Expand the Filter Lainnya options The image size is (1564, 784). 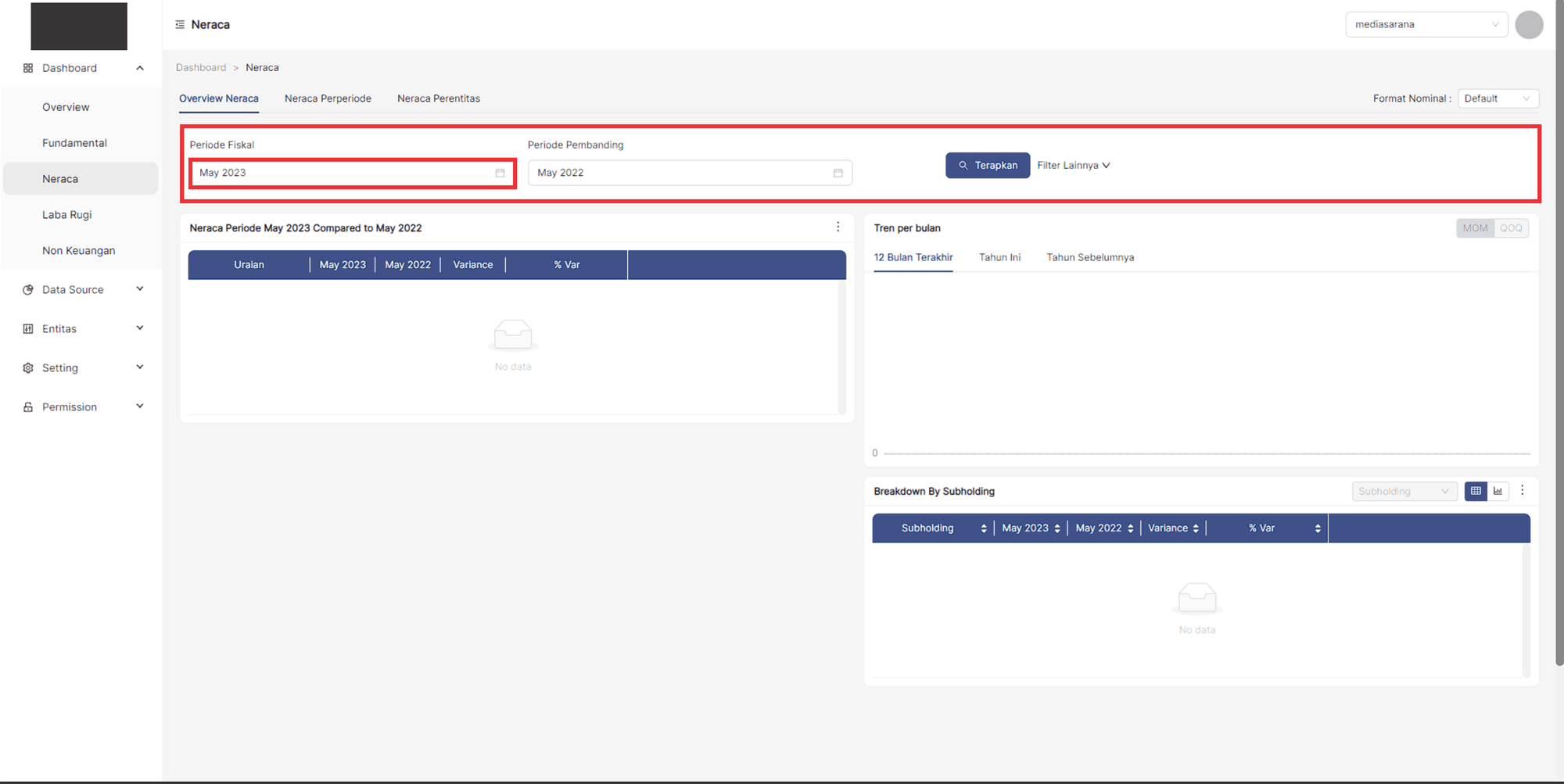coord(1073,166)
